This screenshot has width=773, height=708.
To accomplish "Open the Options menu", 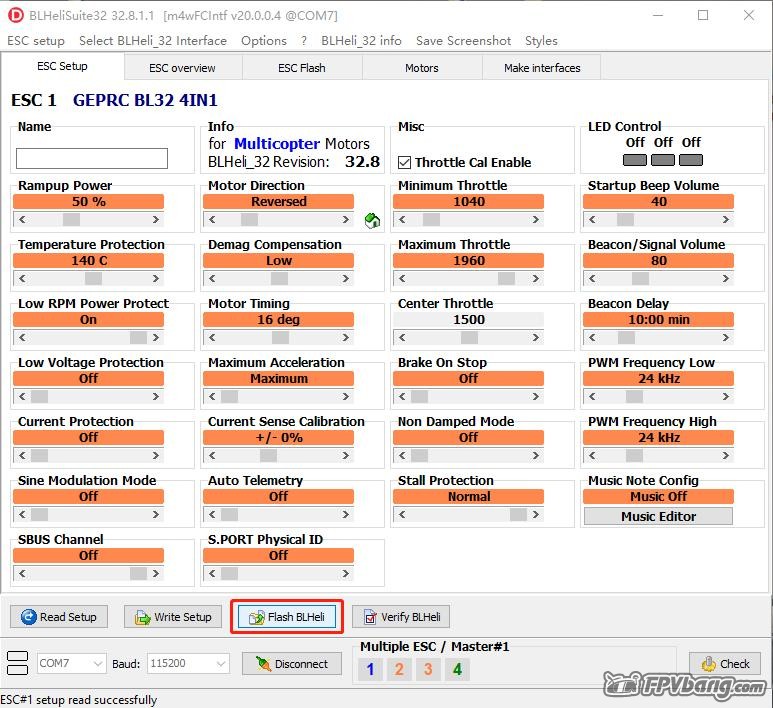I will pyautogui.click(x=264, y=40).
